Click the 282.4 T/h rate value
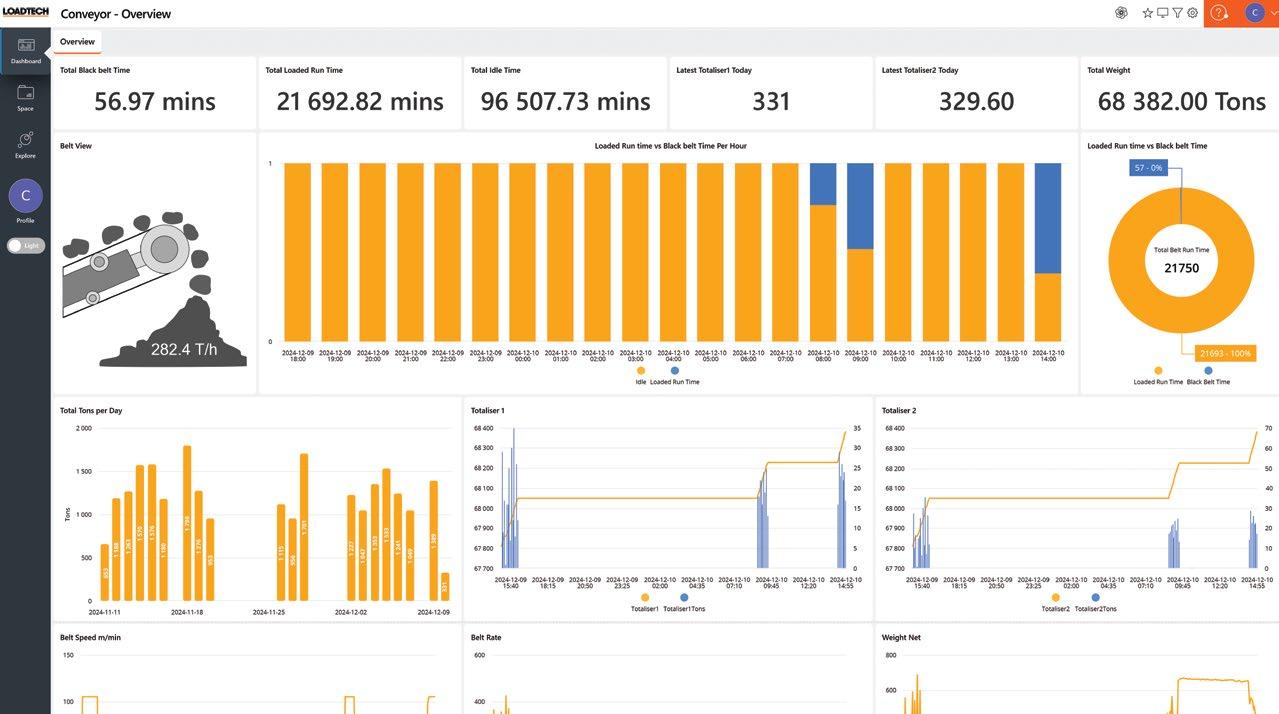The height and width of the screenshot is (714, 1279). [x=184, y=349]
